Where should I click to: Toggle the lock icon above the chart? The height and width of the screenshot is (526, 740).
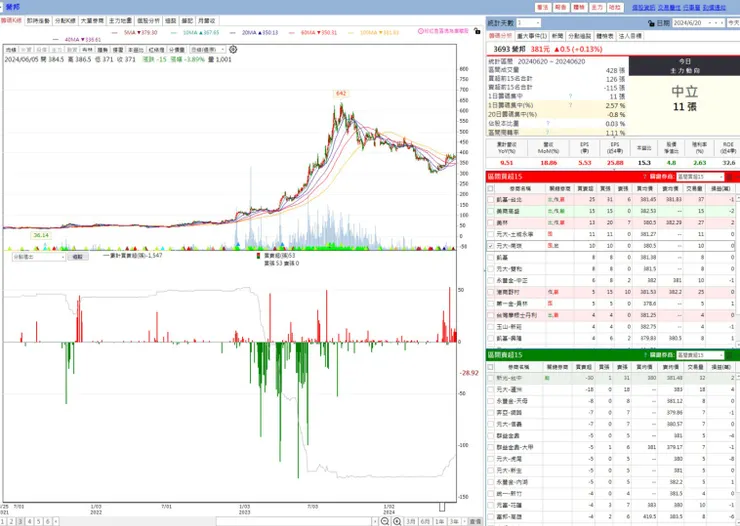477,31
